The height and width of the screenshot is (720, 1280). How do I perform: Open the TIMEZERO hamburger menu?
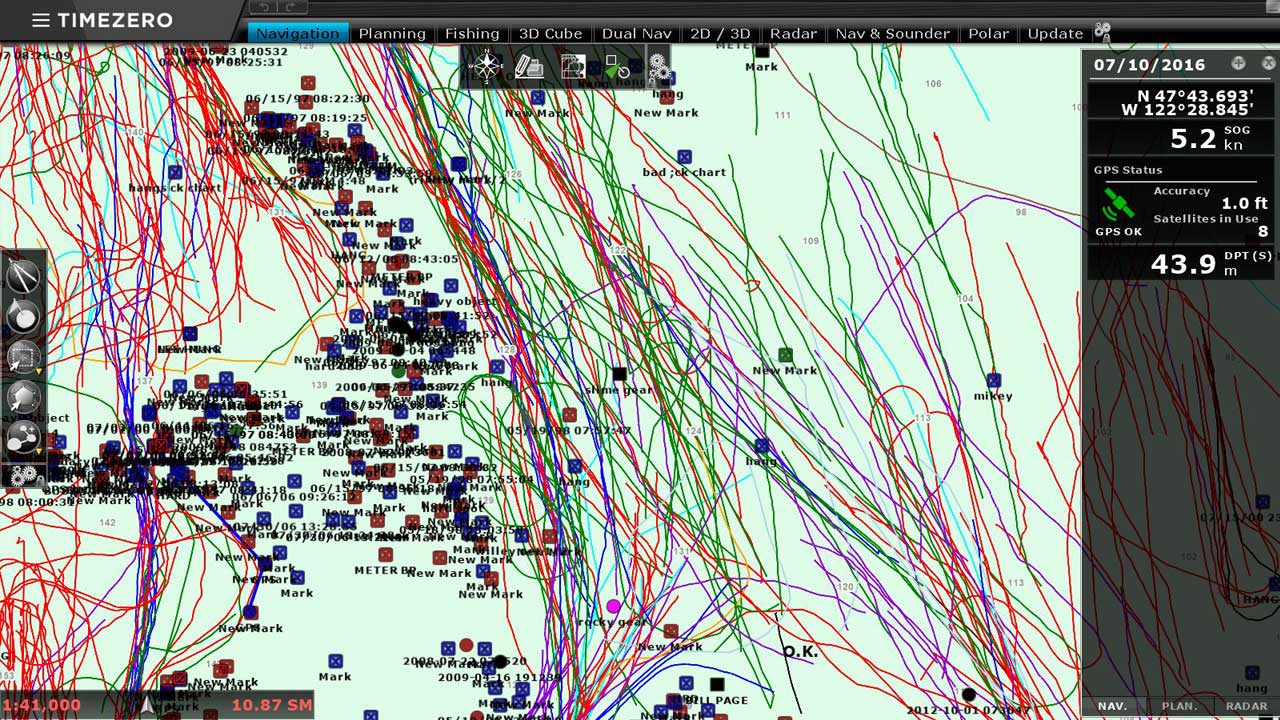point(40,20)
